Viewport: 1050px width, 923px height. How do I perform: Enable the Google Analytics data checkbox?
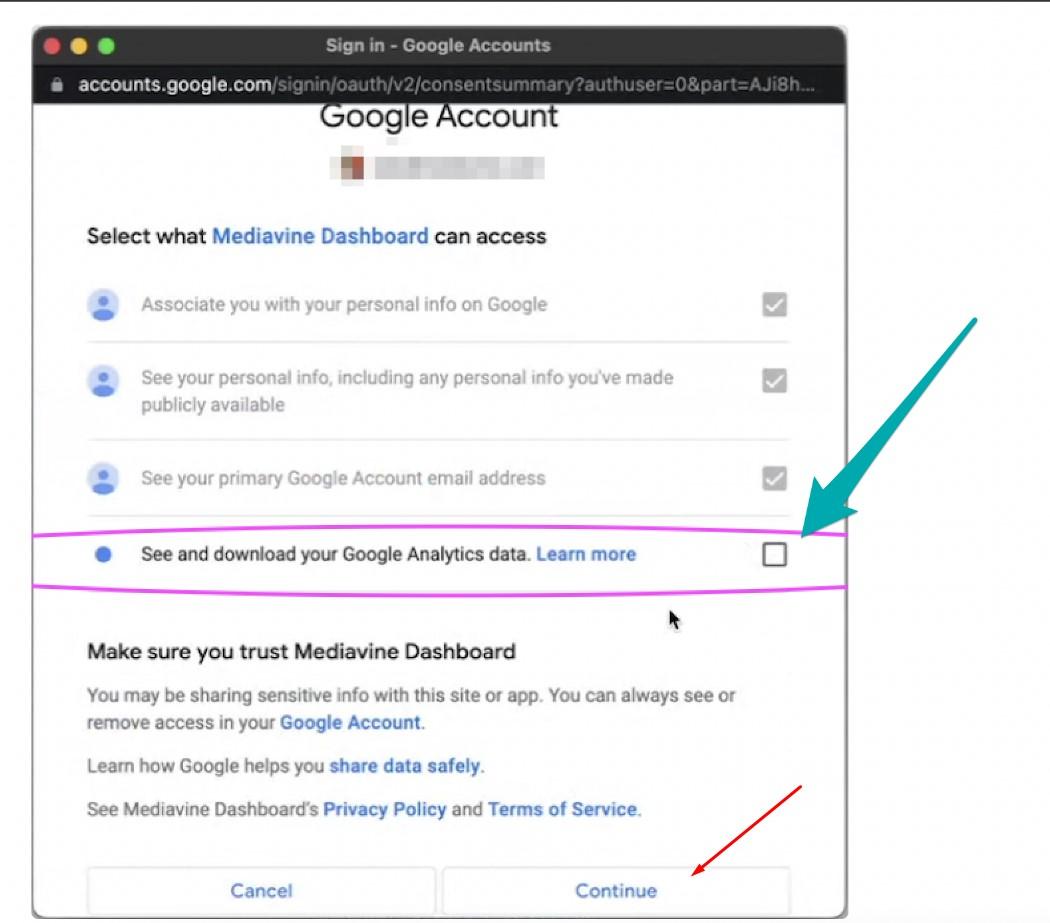click(x=774, y=554)
